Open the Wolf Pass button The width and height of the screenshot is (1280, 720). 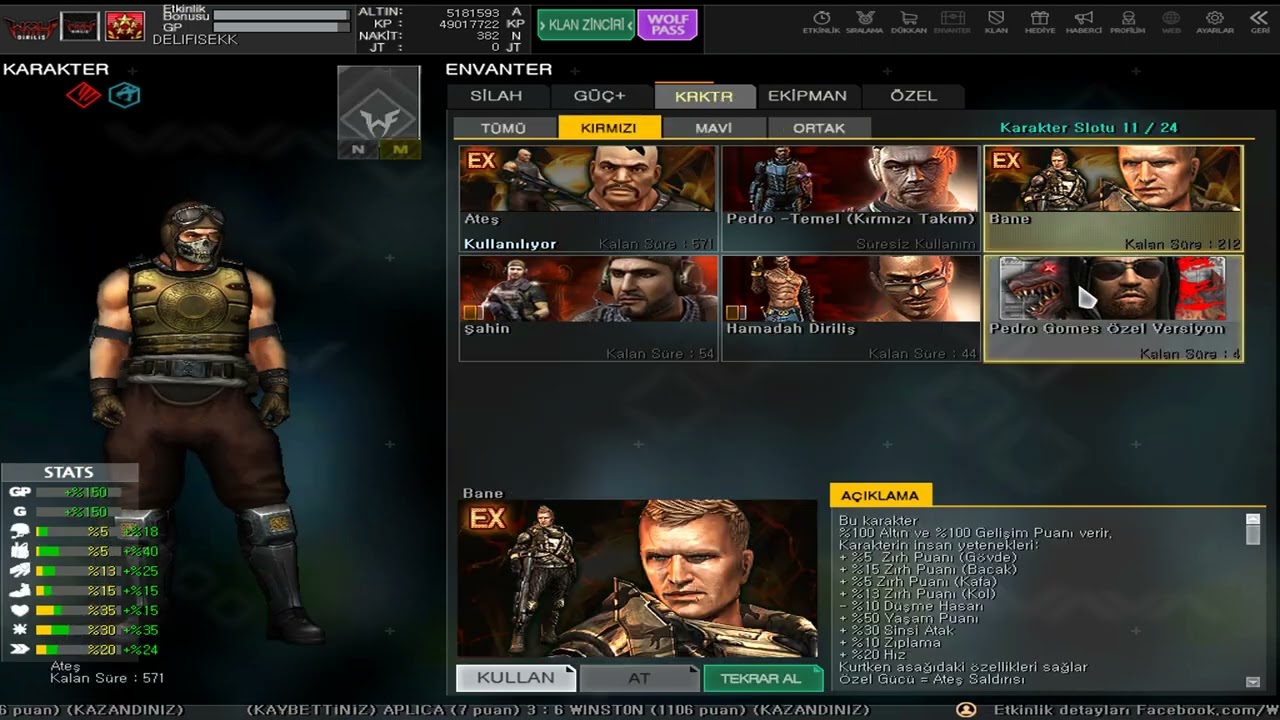point(667,25)
